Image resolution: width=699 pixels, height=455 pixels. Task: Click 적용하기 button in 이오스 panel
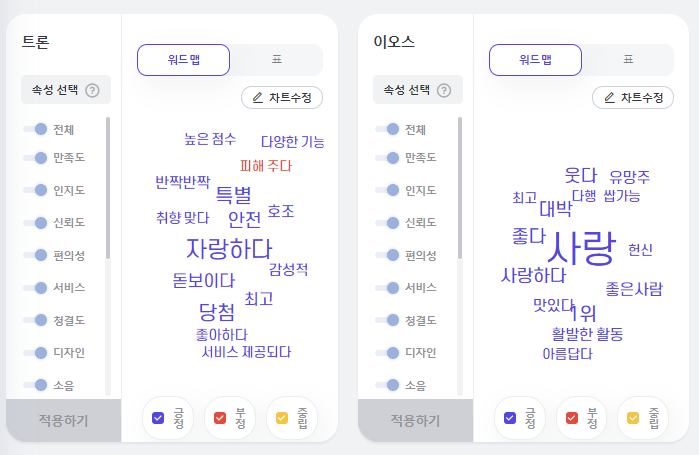pyautogui.click(x=415, y=420)
